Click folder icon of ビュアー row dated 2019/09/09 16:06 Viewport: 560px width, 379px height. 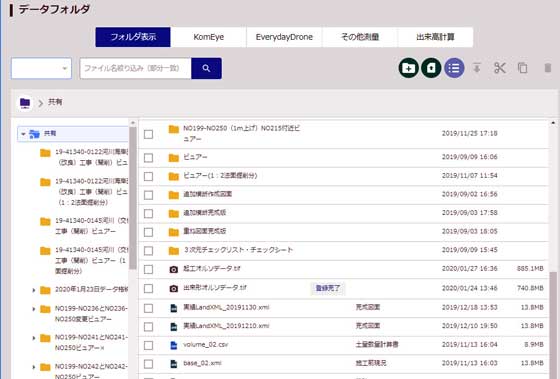174,158
